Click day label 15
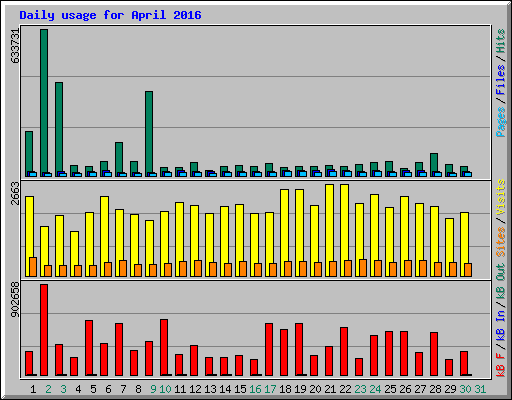 [x=240, y=389]
